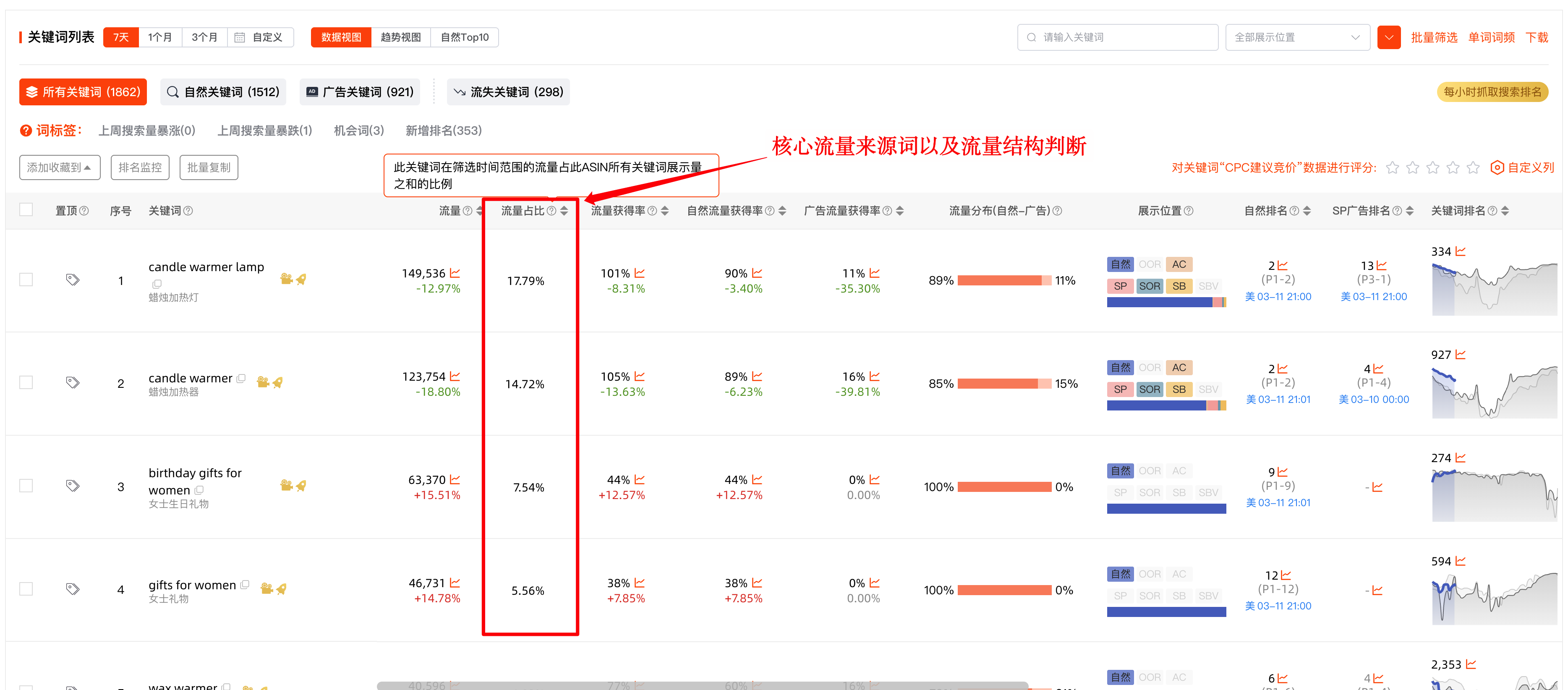
Task: Click the 批量复制 button
Action: click(208, 167)
